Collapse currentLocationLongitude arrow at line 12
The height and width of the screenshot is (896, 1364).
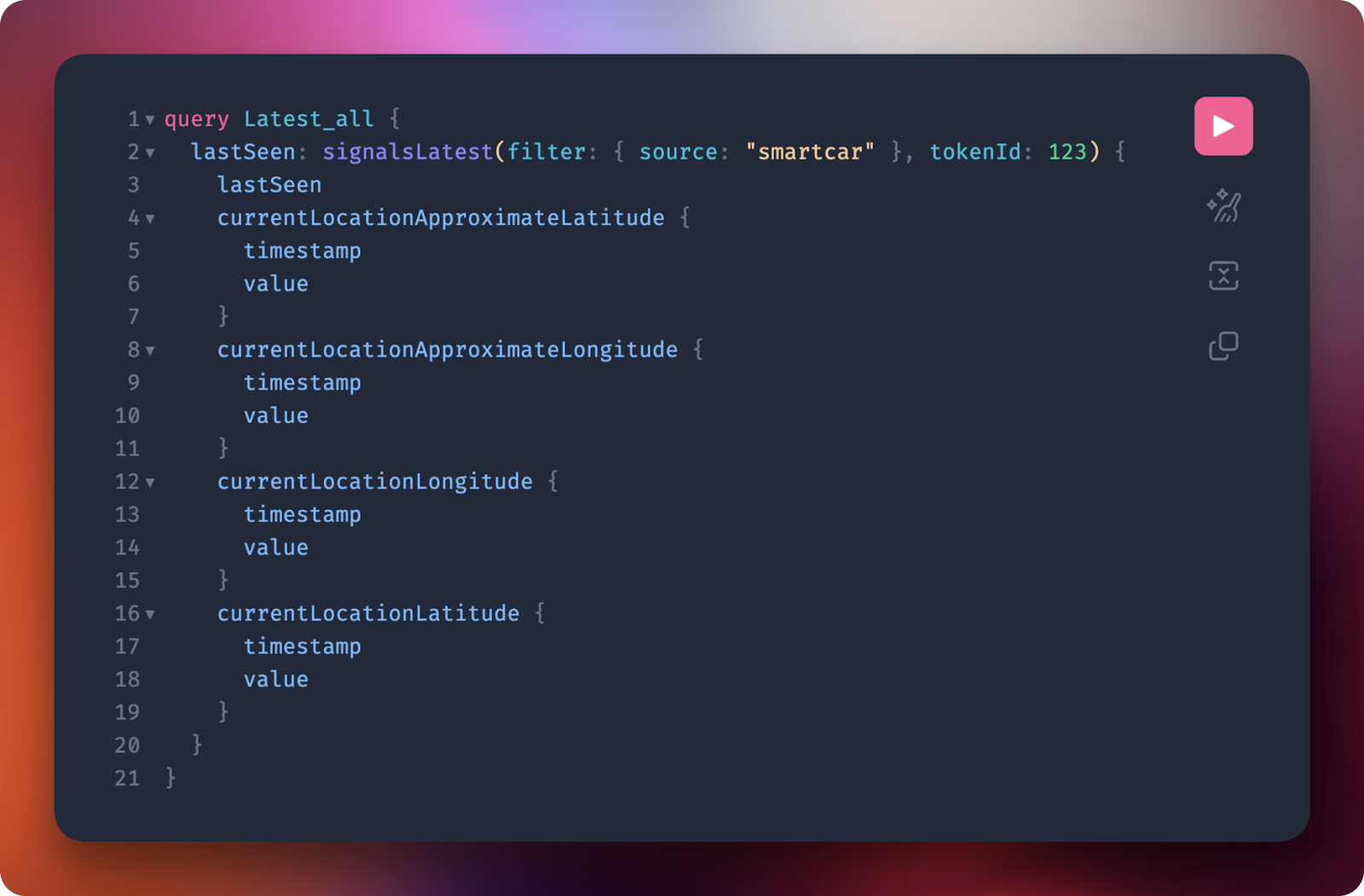tap(150, 483)
